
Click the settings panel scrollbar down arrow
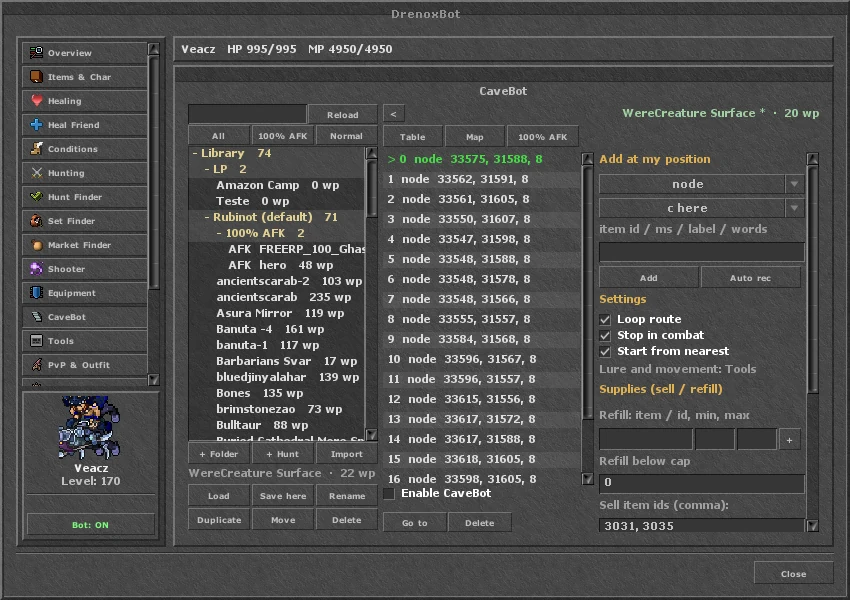[812, 525]
